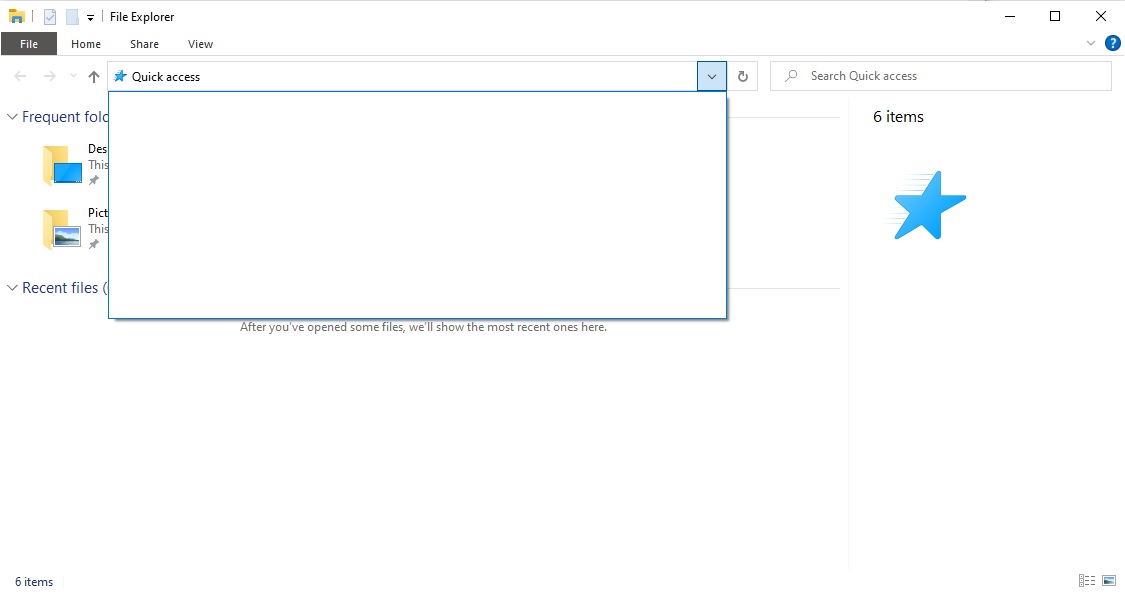This screenshot has height=594, width=1125.
Task: Close the address bar history dropdown
Action: click(712, 76)
